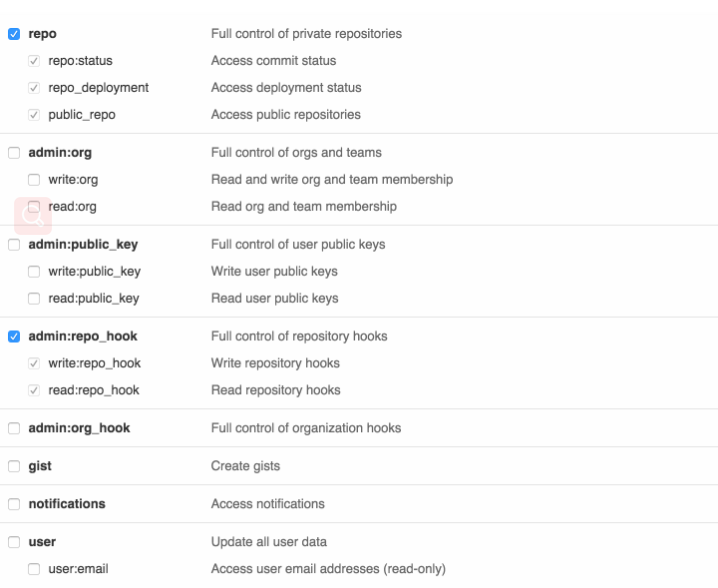Enable the admin:org_hook scope
The height and width of the screenshot is (588, 718).
[x=13, y=429]
